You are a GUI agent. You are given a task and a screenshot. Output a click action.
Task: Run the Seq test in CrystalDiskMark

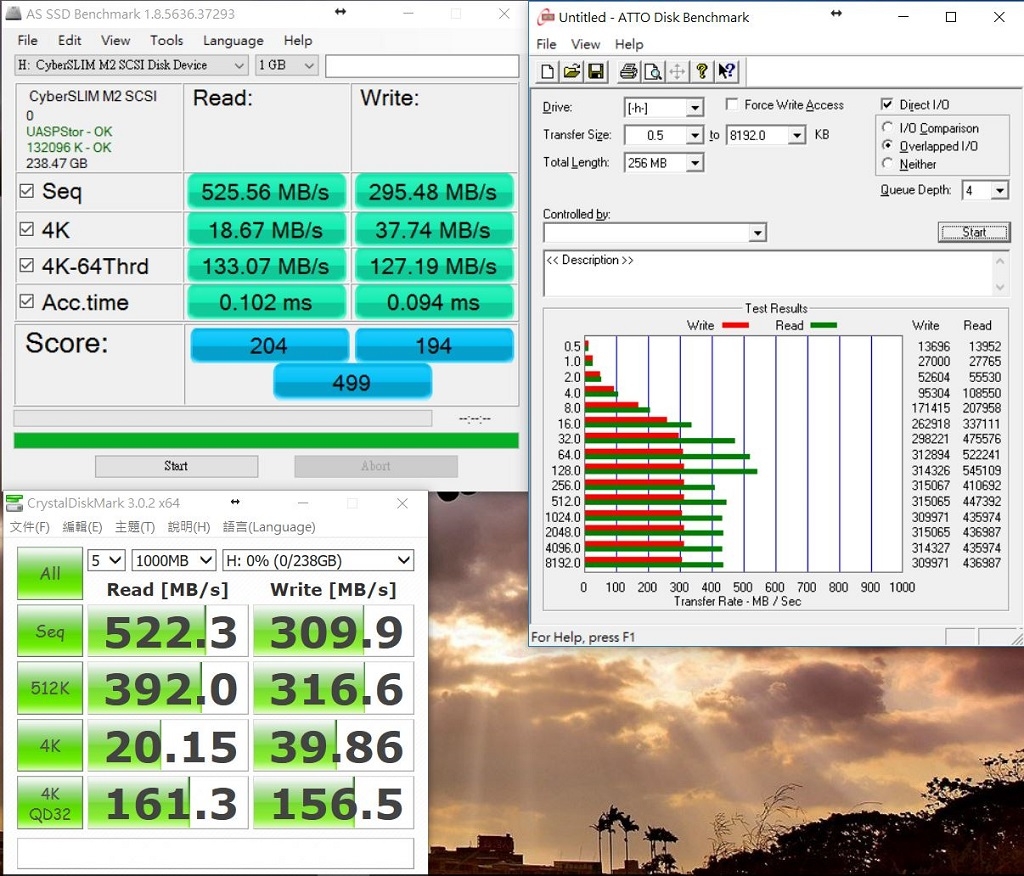pos(50,630)
